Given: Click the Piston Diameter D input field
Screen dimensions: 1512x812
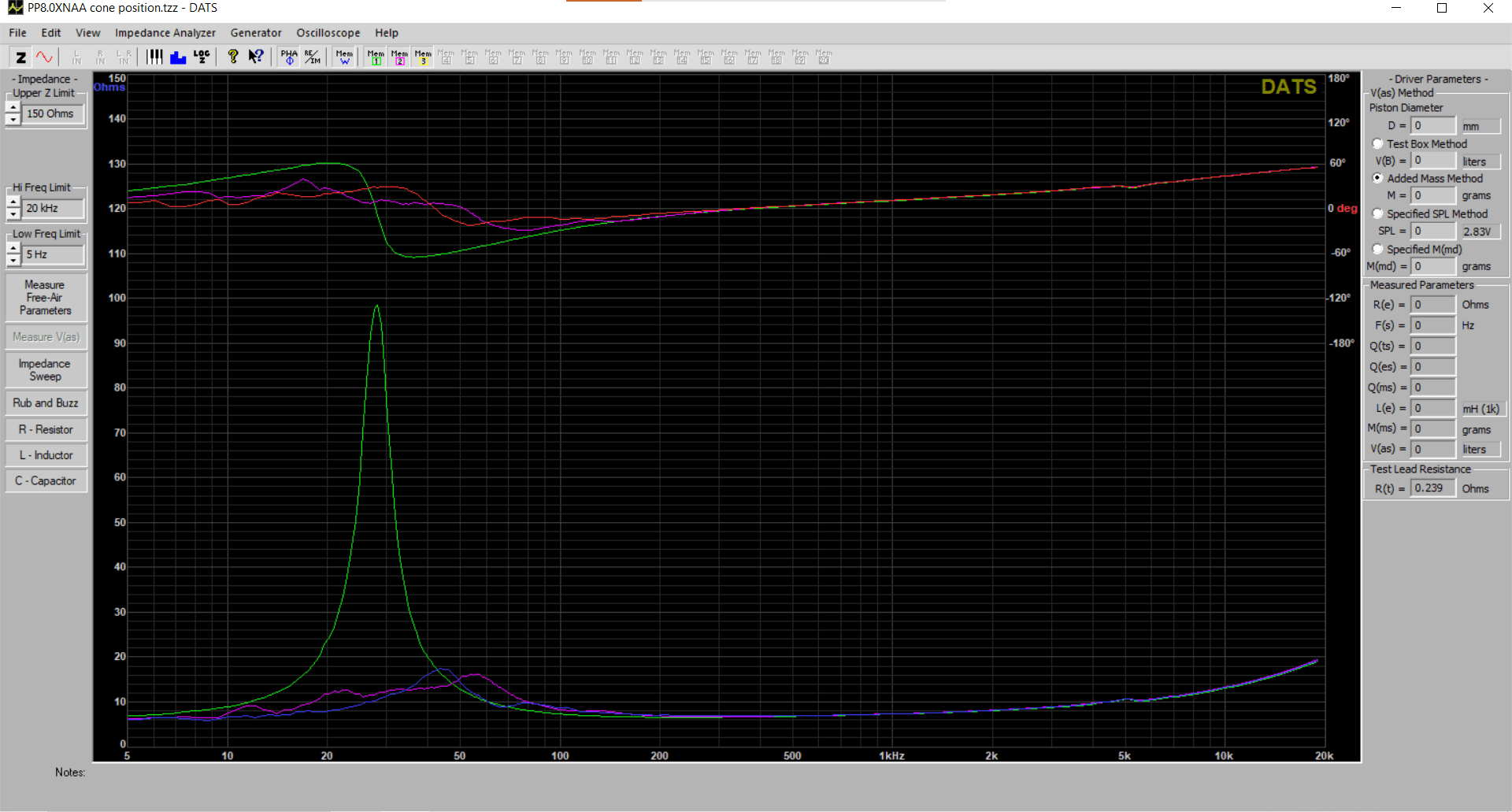Looking at the screenshot, I should tap(1432, 126).
